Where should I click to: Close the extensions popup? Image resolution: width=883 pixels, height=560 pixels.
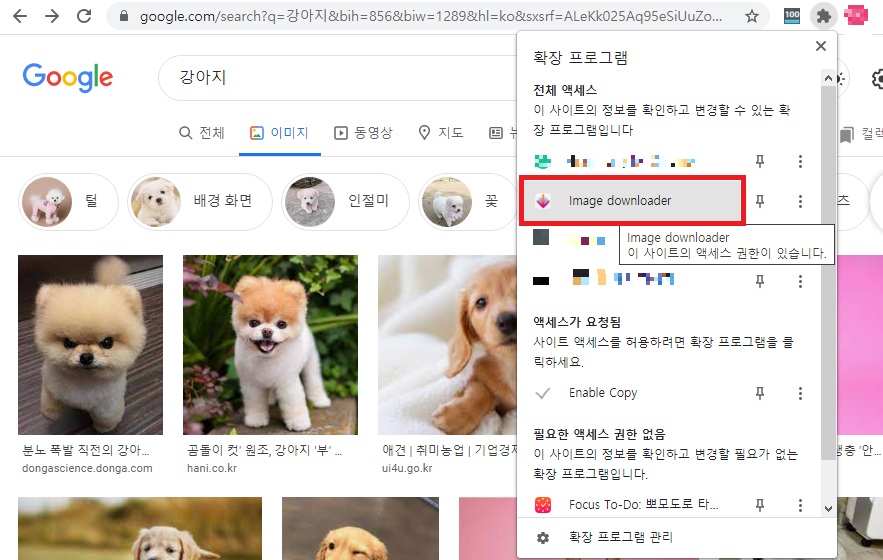point(821,46)
